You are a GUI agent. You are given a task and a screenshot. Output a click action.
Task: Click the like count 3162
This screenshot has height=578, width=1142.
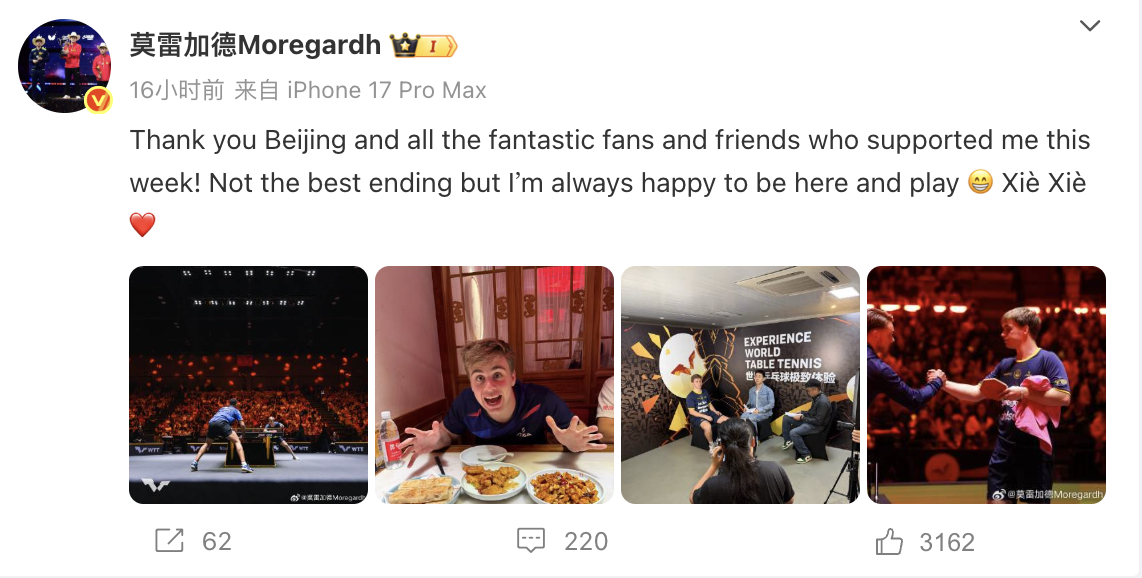point(947,542)
